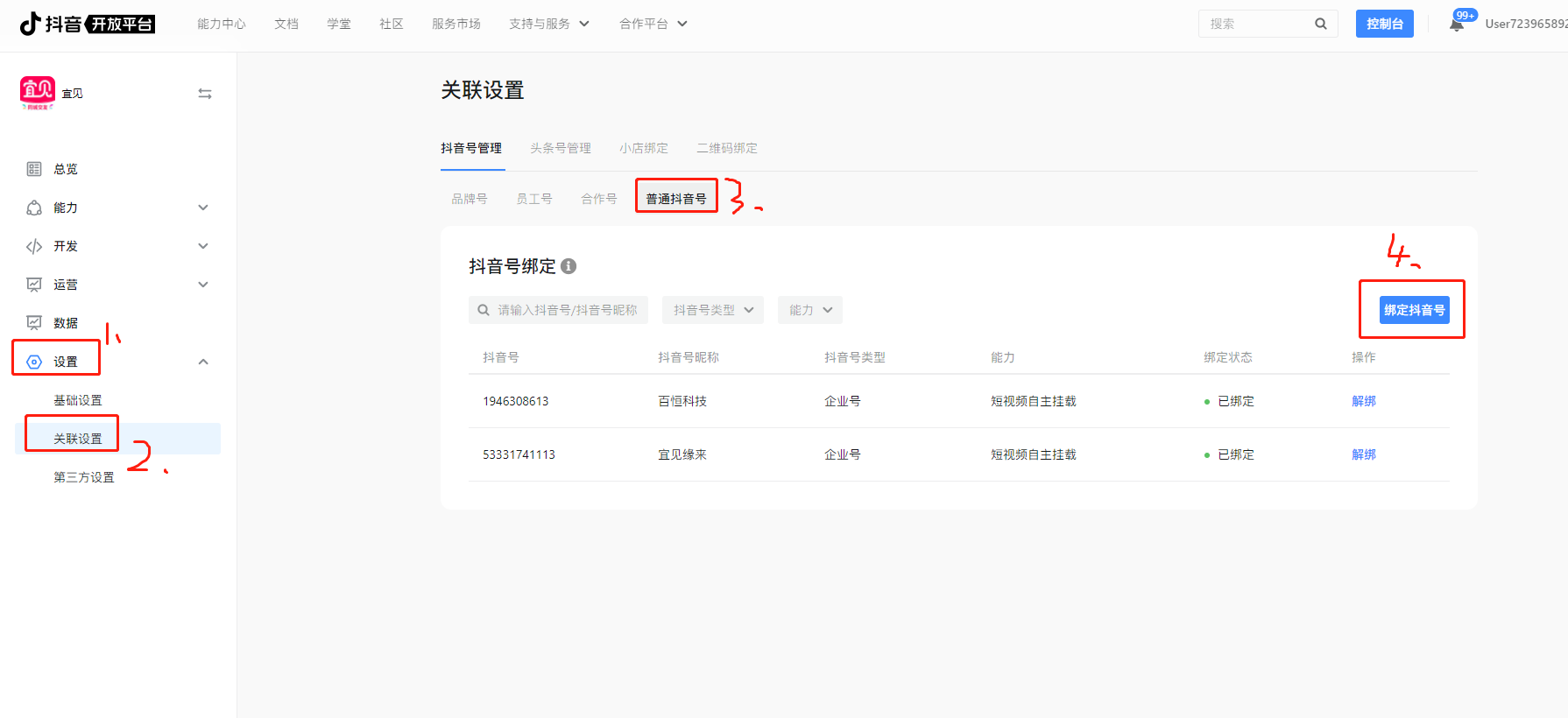This screenshot has width=1568, height=718.
Task: Click the 绑定抖音号 button
Action: pos(1414,310)
